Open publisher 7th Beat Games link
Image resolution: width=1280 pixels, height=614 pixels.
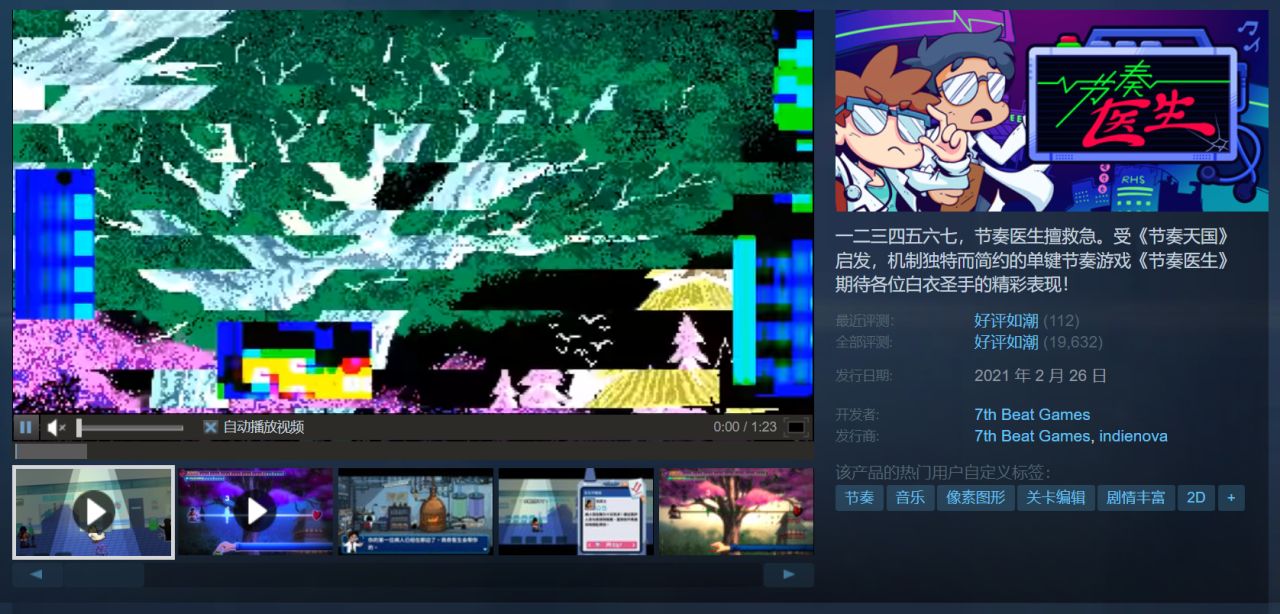[x=1032, y=436]
